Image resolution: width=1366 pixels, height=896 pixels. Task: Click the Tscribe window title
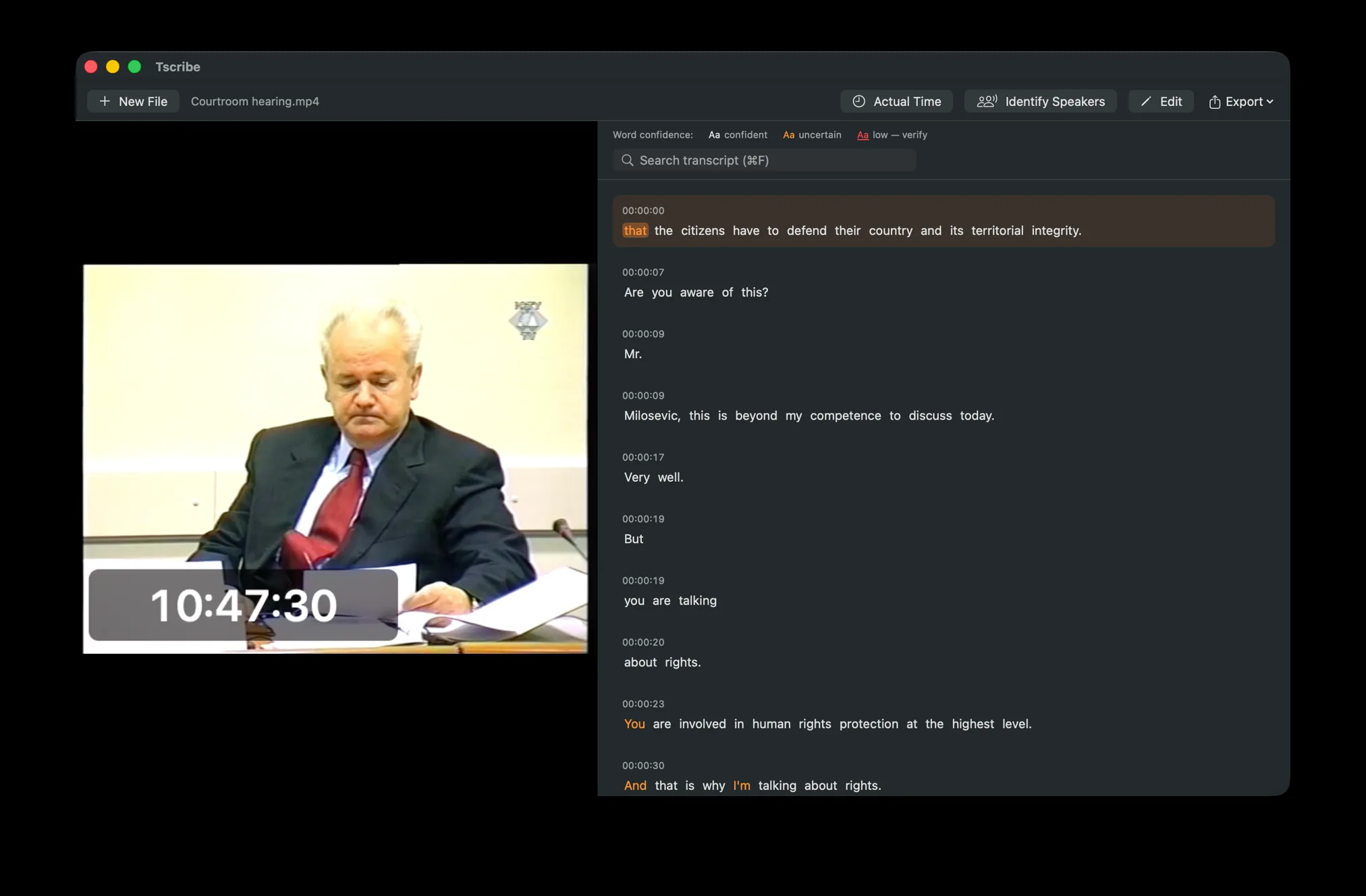pos(177,67)
